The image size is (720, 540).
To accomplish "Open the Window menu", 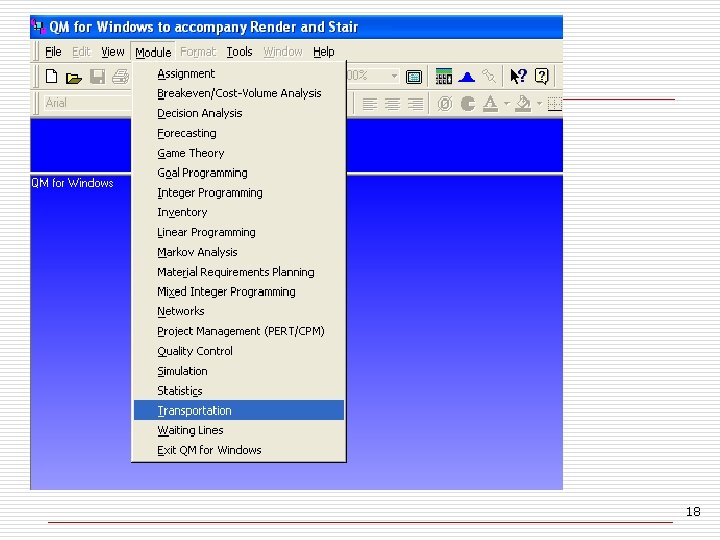I will (283, 52).
